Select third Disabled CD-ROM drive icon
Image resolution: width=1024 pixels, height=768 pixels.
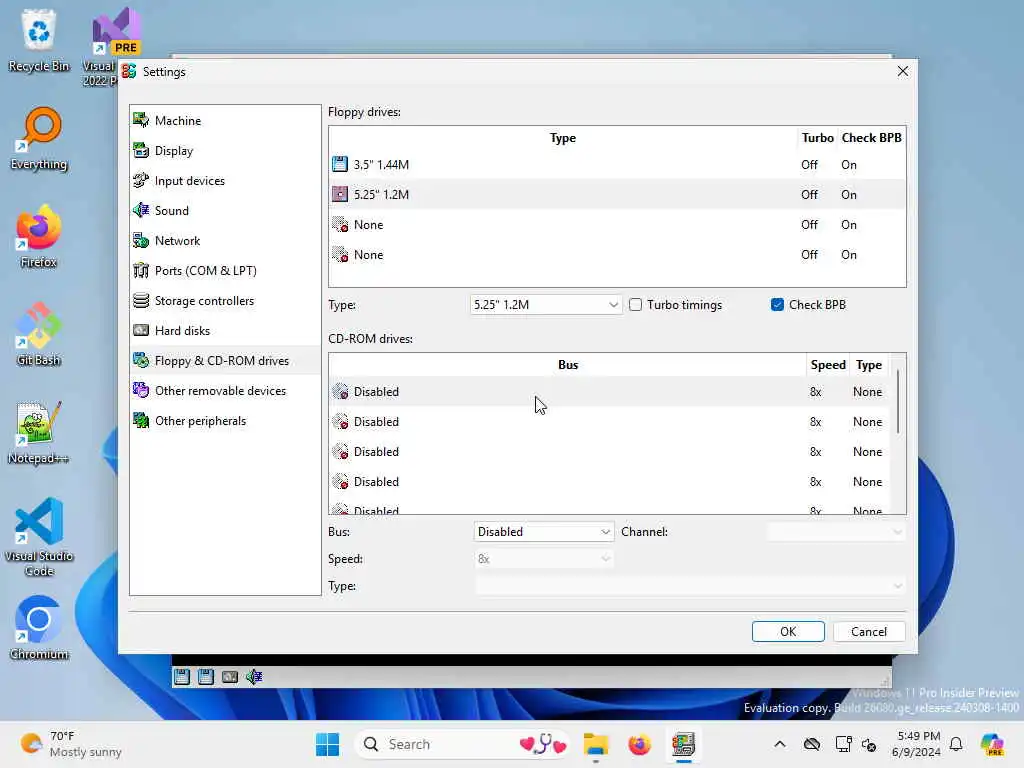tap(340, 451)
